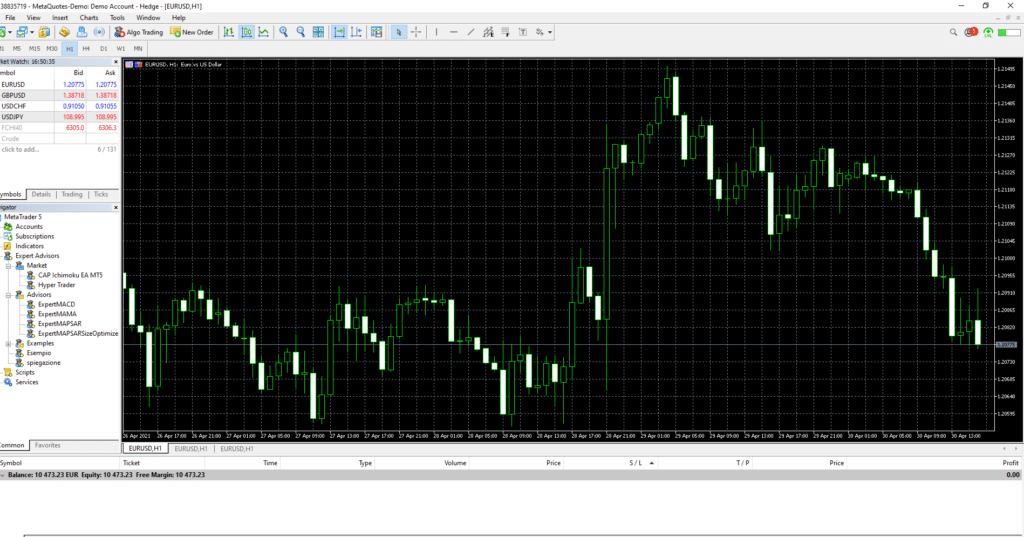This screenshot has height=537, width=1024.
Task: Click the green connection status icon
Action: [x=988, y=32]
